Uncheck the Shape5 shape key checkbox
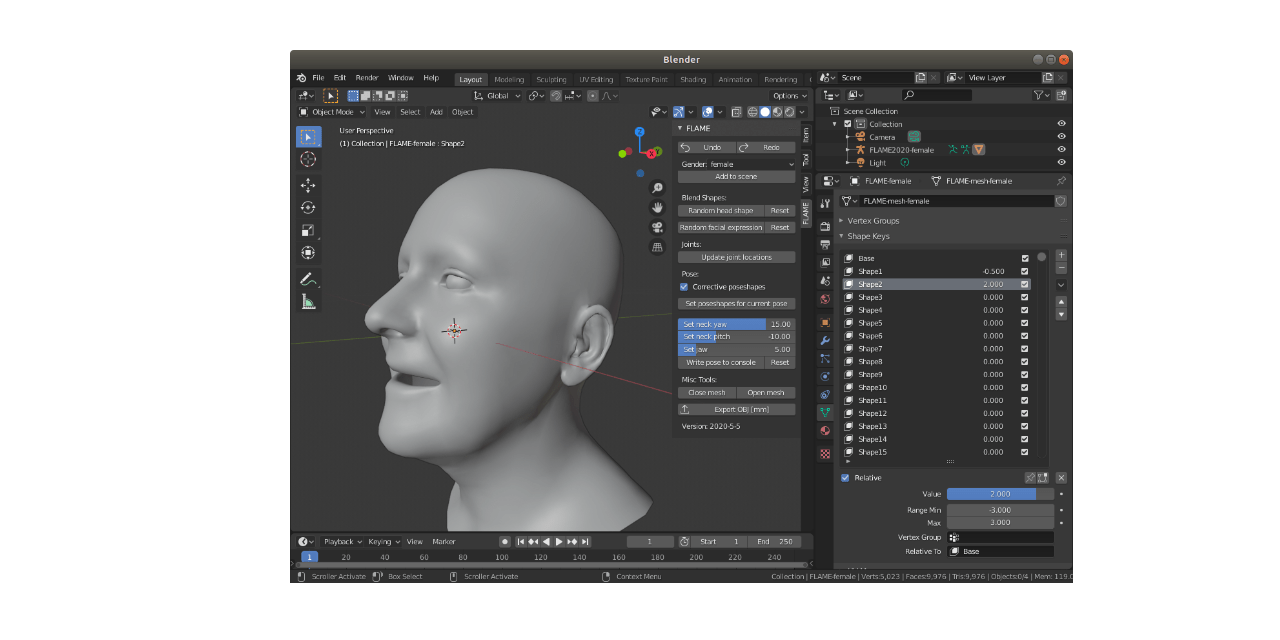This screenshot has width=1280, height=640. click(x=1024, y=322)
